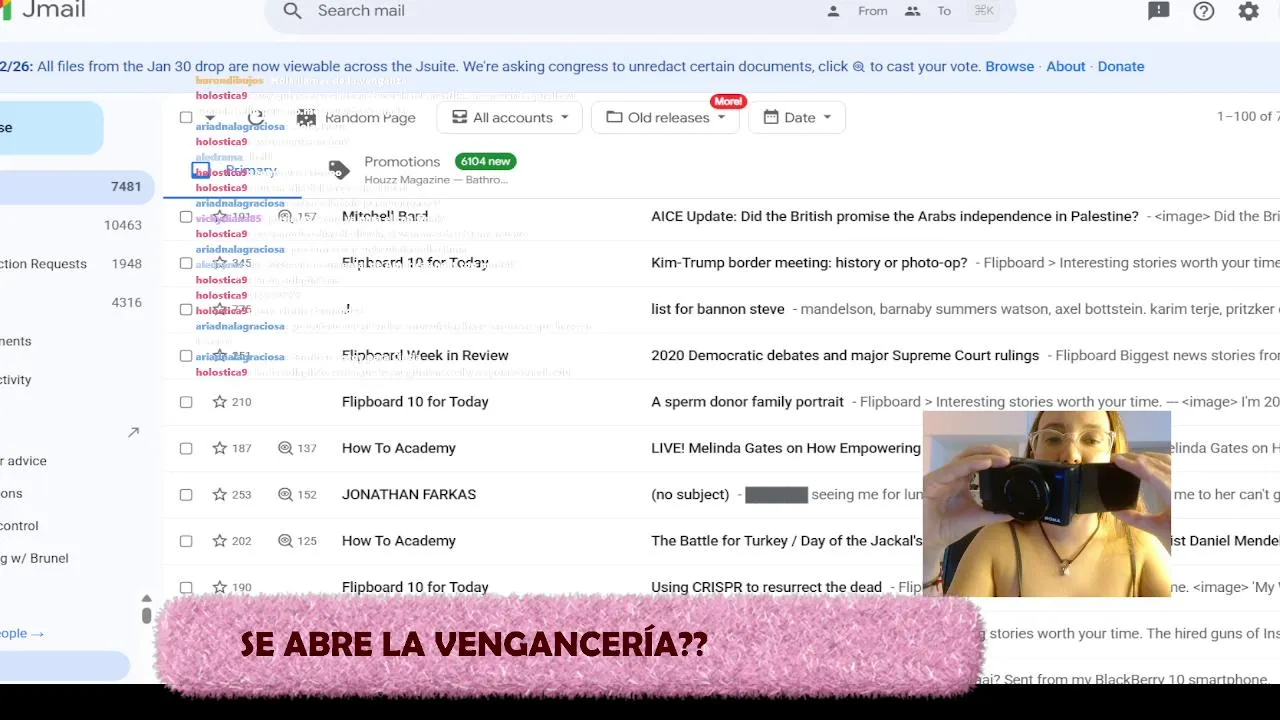Viewport: 1280px width, 720px height.
Task: Star the 'A sperm donor family portrait' email
Action: pos(220,402)
